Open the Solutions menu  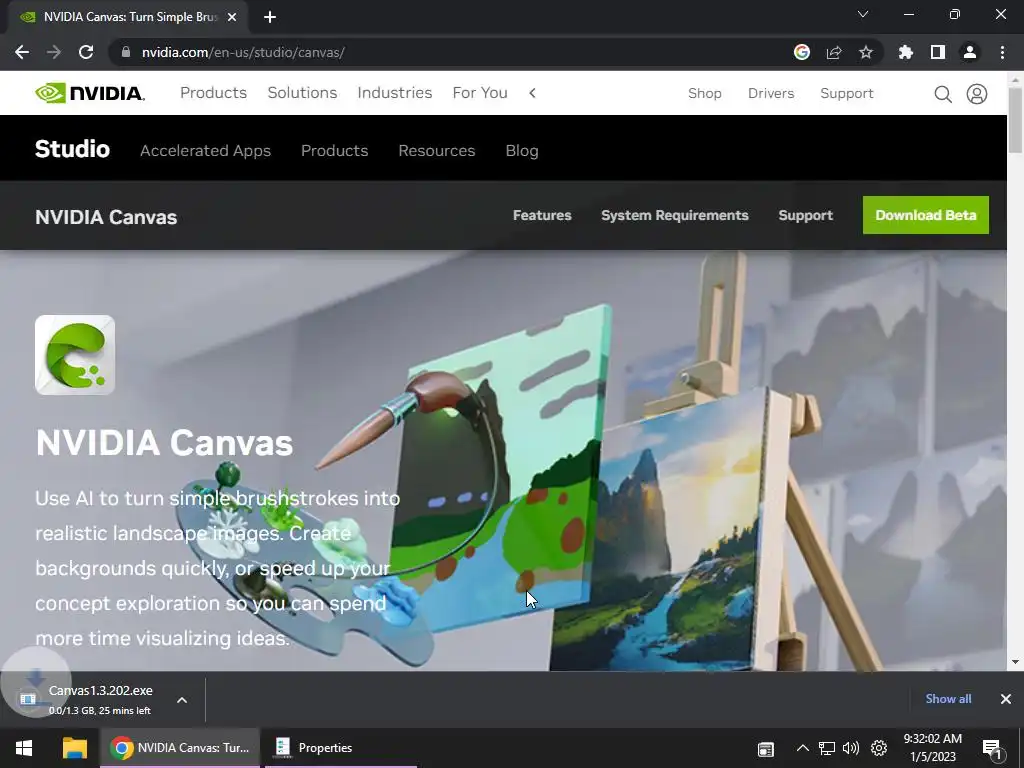[x=302, y=93]
